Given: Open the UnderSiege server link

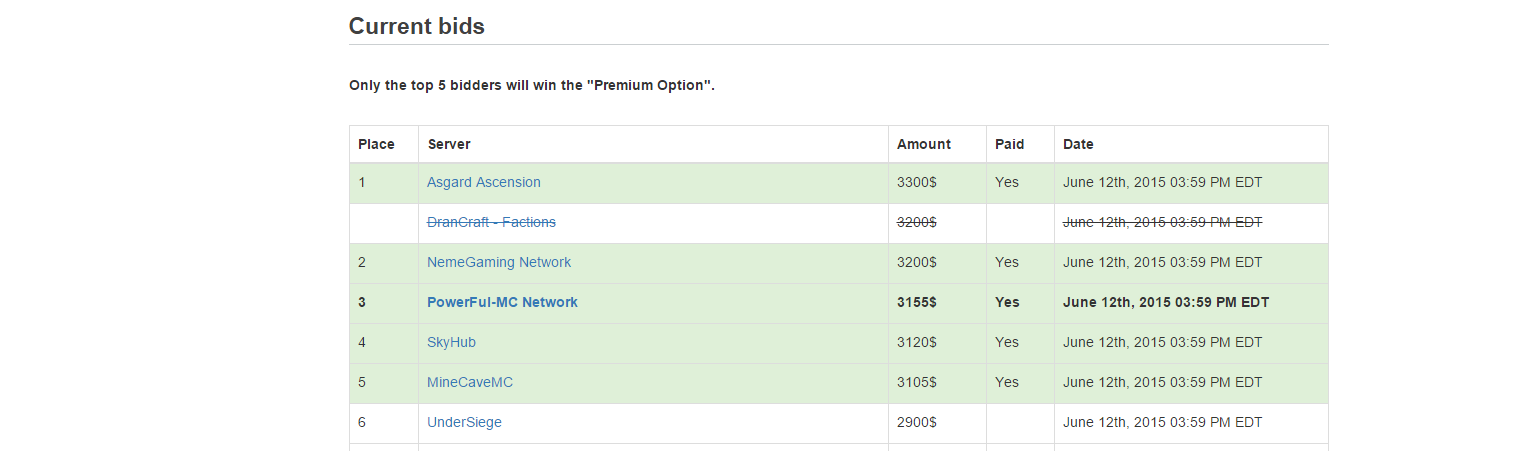Looking at the screenshot, I should (464, 422).
